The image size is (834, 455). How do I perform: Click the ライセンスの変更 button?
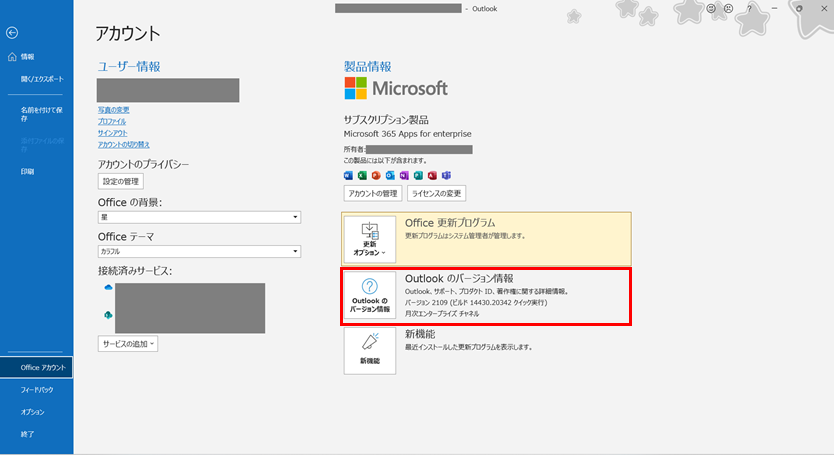[x=437, y=193]
